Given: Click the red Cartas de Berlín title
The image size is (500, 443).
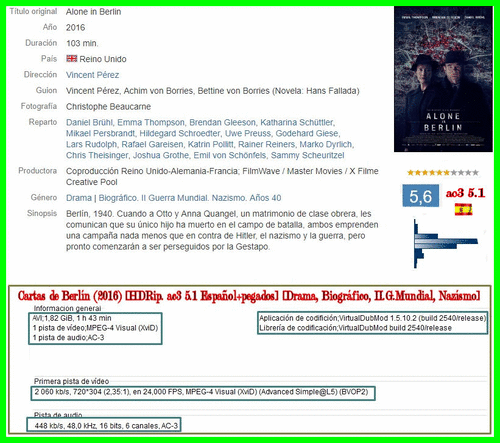Looking at the screenshot, I should [249, 296].
